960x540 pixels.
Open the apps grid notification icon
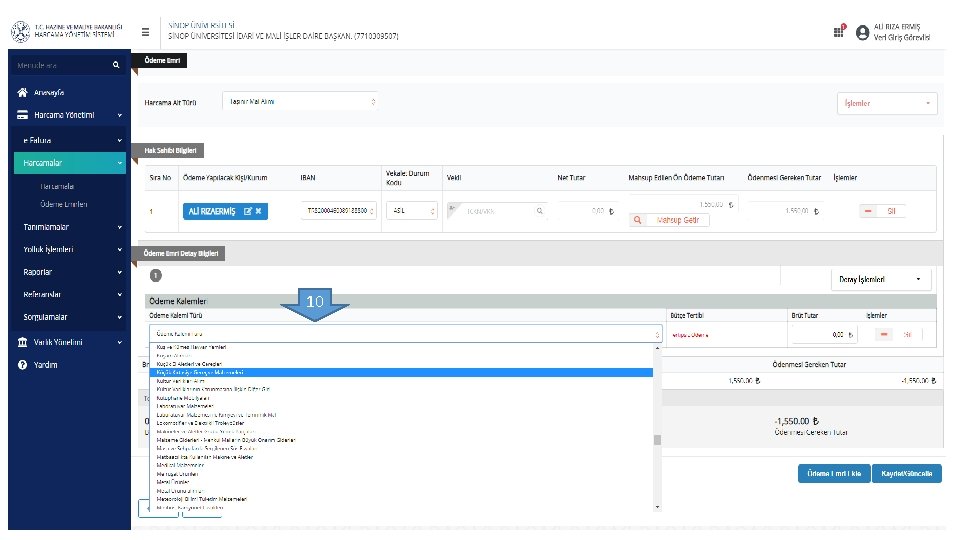click(839, 31)
